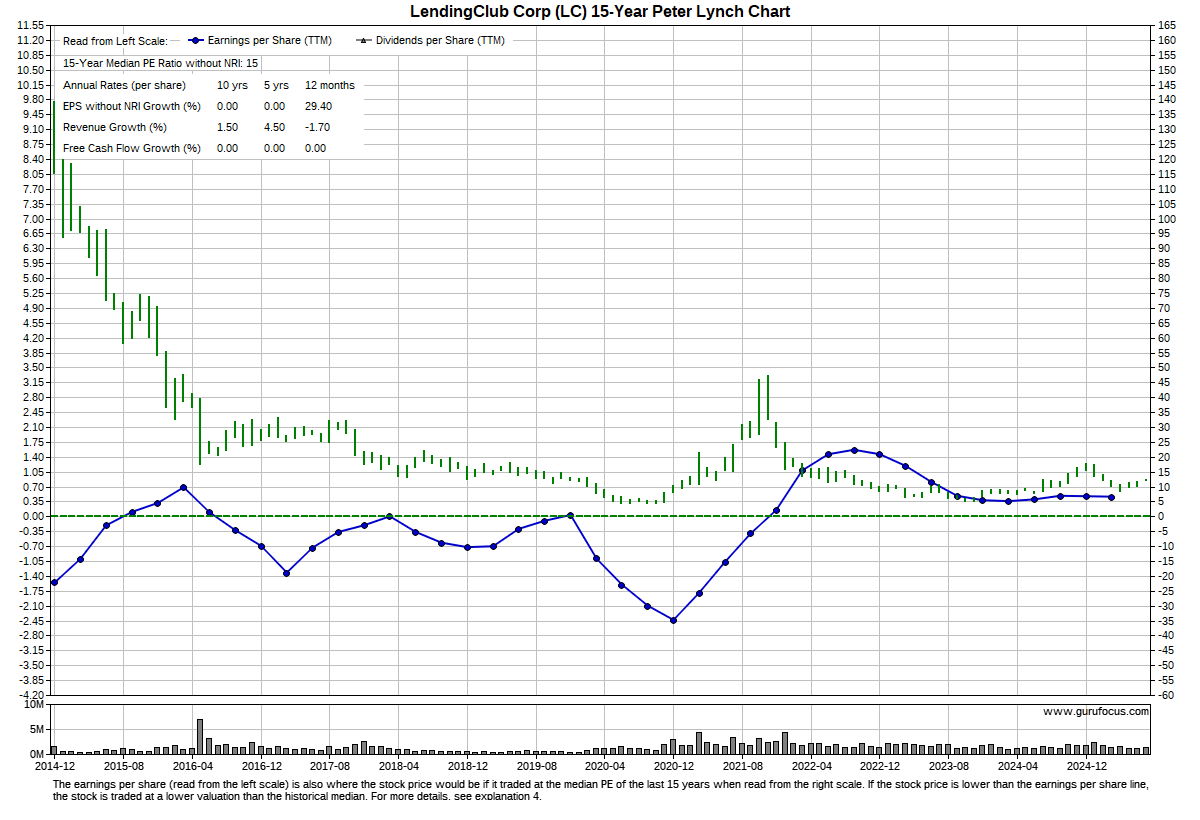Screen dimensions: 1200x820
Task: Click the 2014-12 date label
Action: click(x=55, y=766)
